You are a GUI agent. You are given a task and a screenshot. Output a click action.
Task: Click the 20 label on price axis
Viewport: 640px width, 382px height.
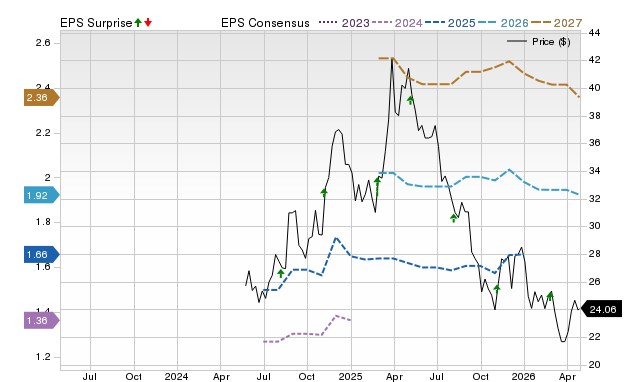tap(595, 364)
